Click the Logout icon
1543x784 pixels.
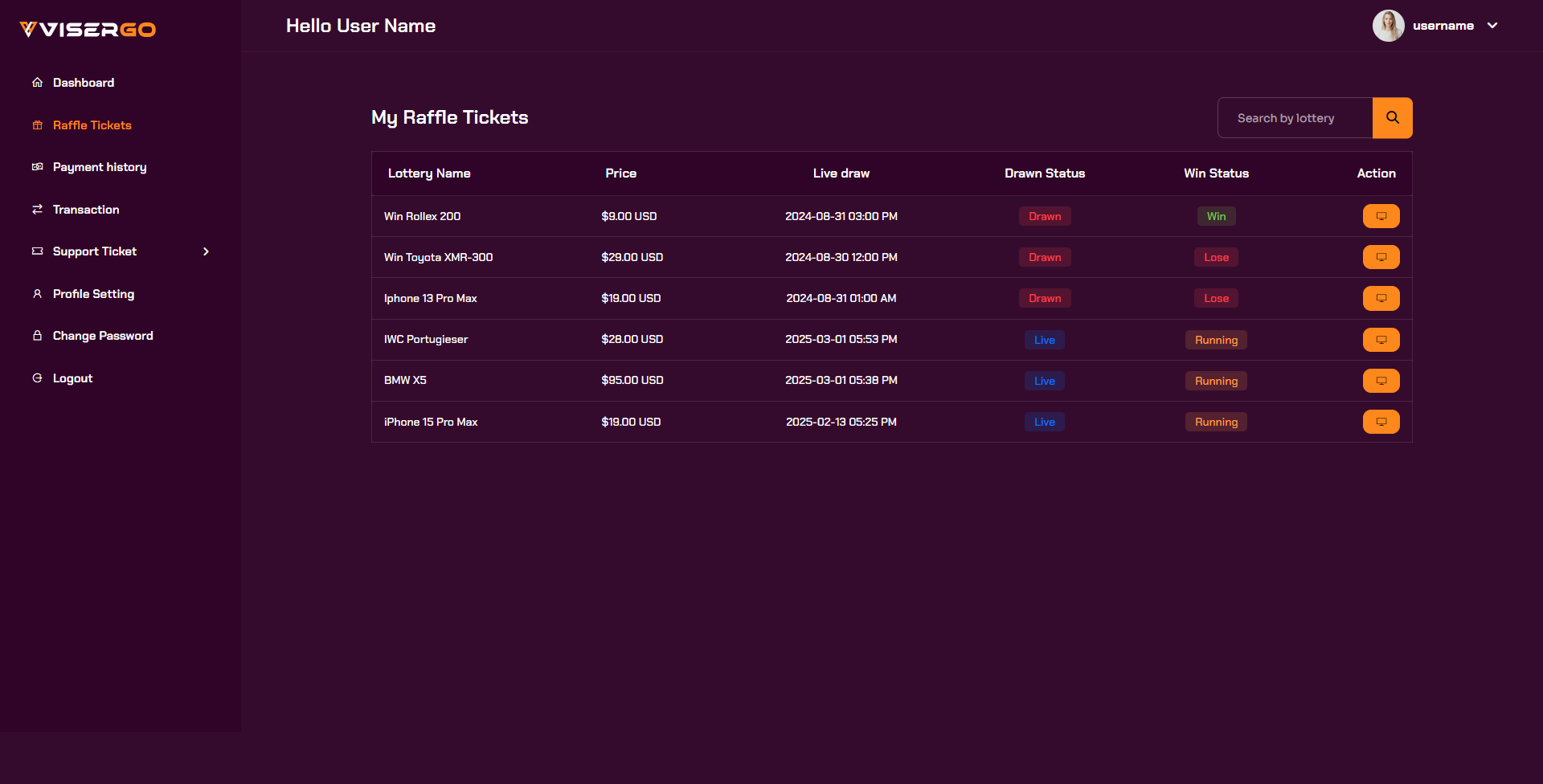[x=37, y=378]
